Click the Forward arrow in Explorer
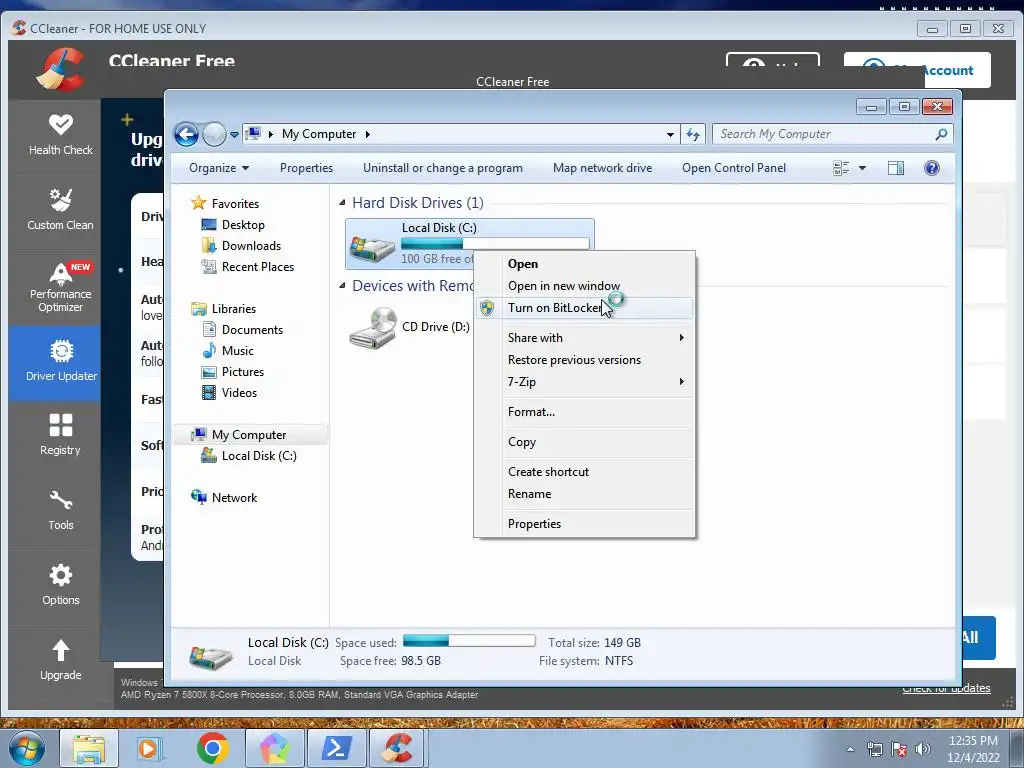The width and height of the screenshot is (1024, 768). (x=214, y=135)
